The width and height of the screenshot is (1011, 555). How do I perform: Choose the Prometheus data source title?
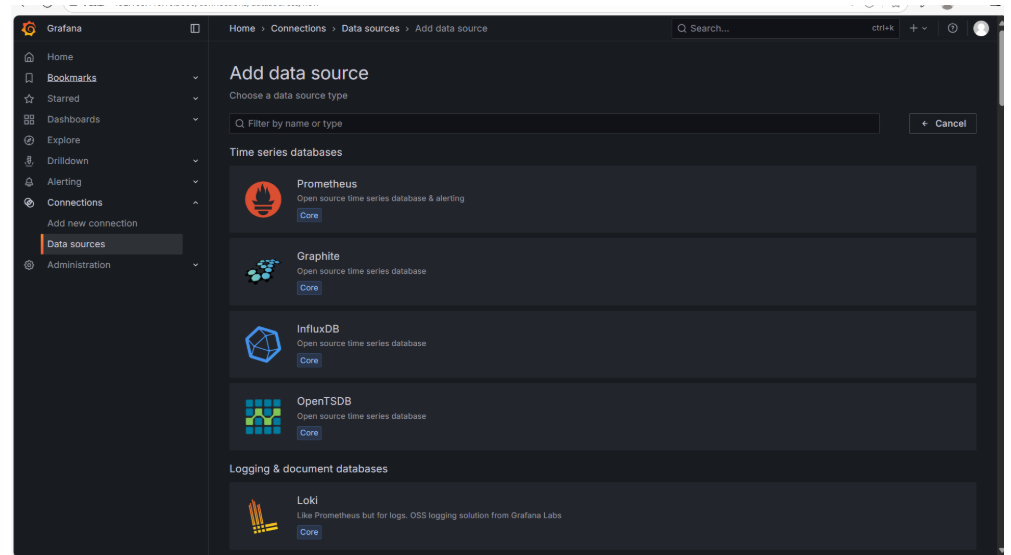(x=327, y=184)
